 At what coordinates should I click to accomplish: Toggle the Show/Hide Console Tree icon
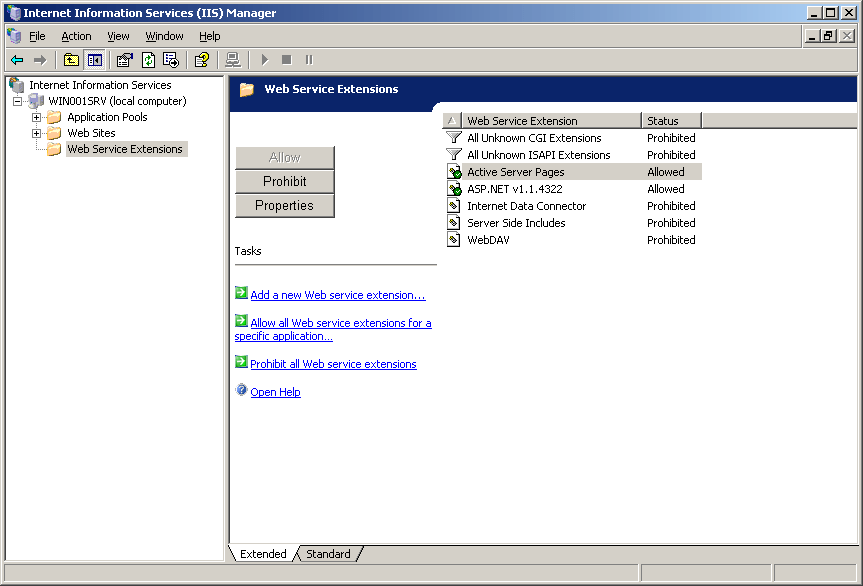pyautogui.click(x=94, y=60)
